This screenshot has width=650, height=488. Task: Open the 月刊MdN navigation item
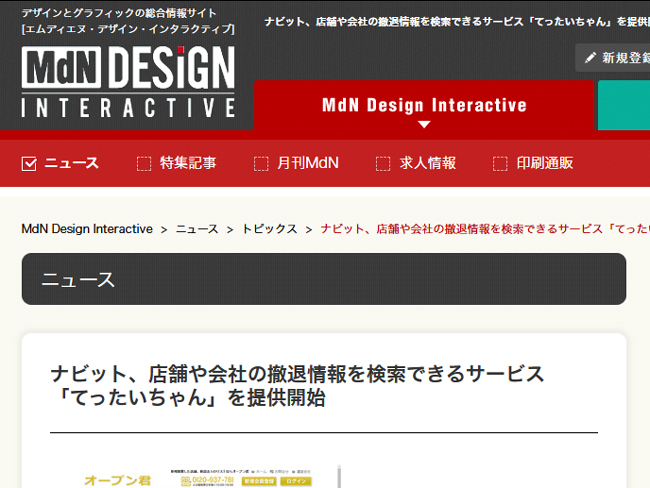pyautogui.click(x=308, y=163)
